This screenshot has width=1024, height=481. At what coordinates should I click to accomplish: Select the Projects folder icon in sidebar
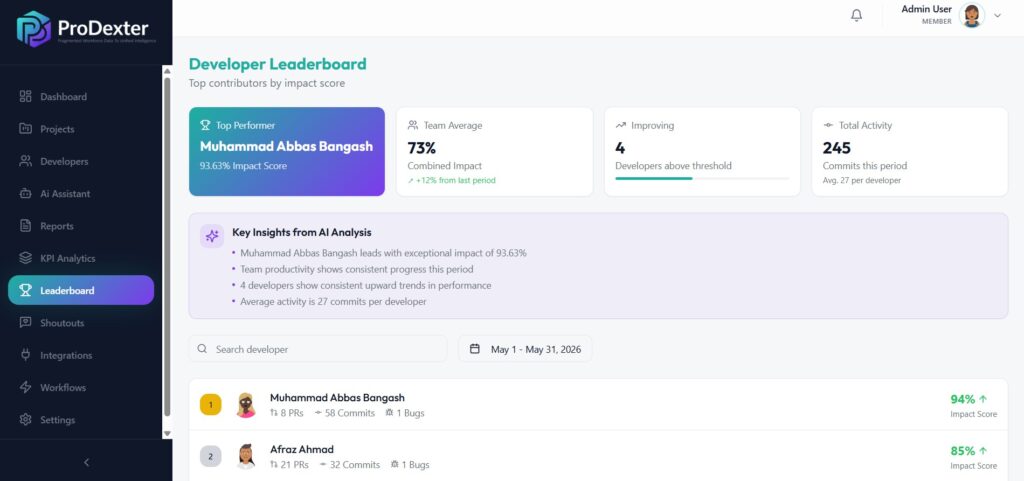tap(25, 129)
